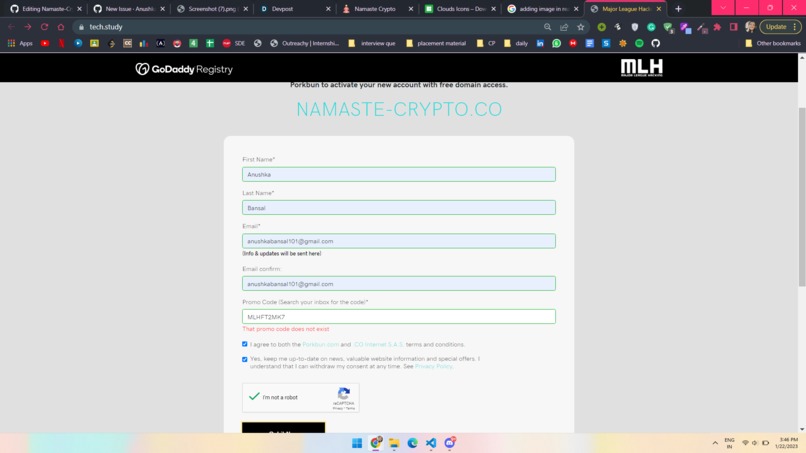Open Microsoft Edge from taskbar
This screenshot has width=806, height=453.
click(412, 443)
